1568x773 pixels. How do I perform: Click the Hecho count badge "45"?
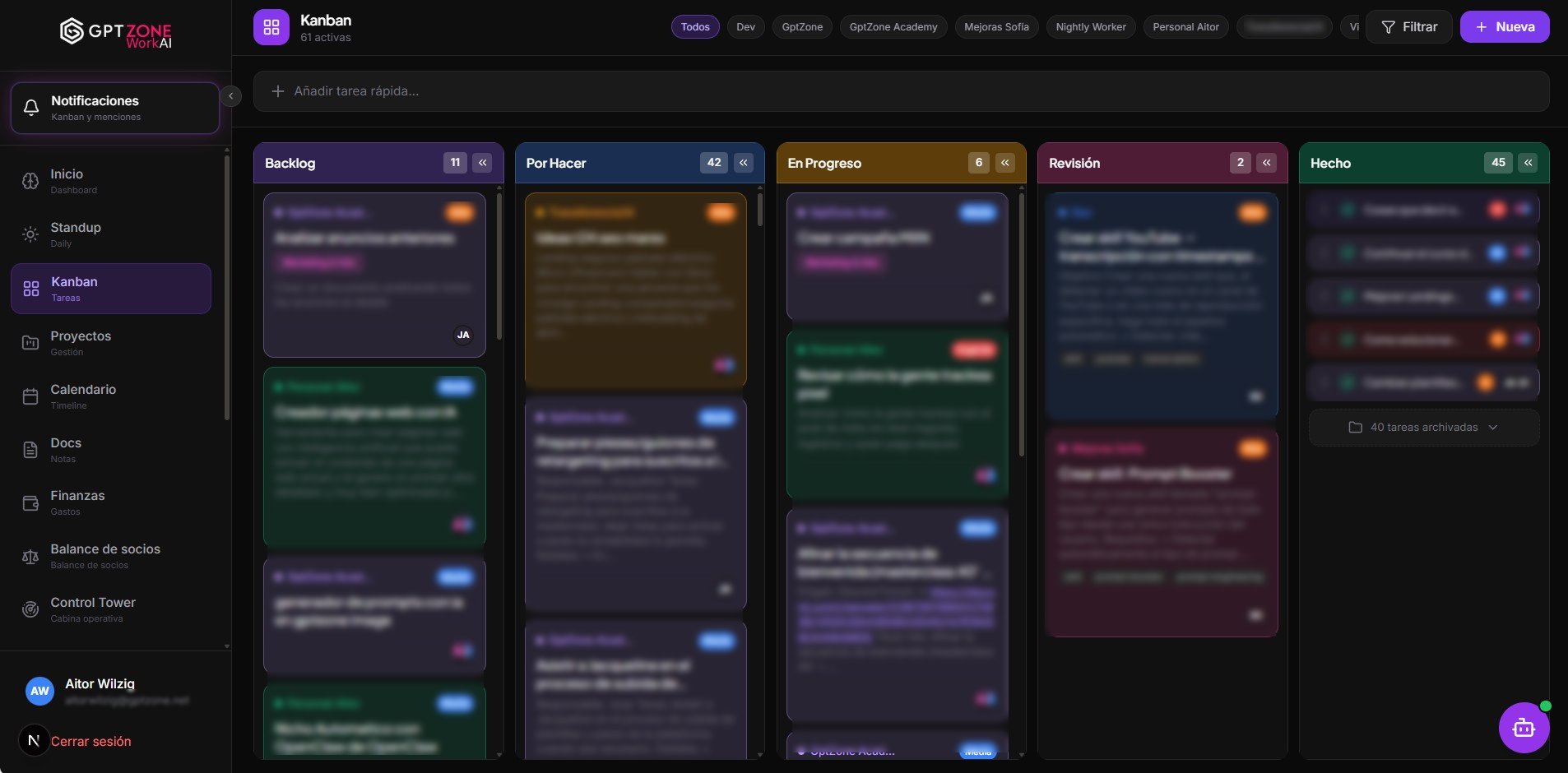pyautogui.click(x=1499, y=163)
